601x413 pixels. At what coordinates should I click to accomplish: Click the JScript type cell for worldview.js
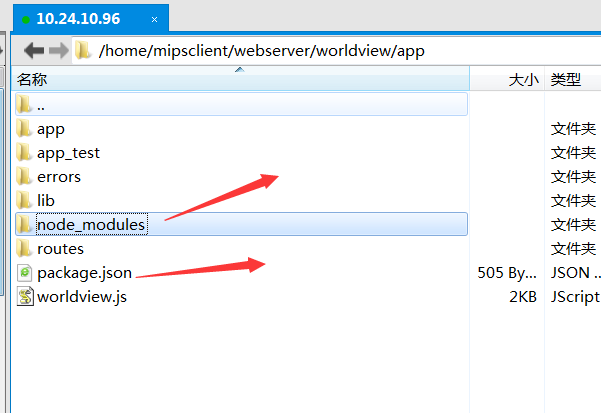pos(575,297)
